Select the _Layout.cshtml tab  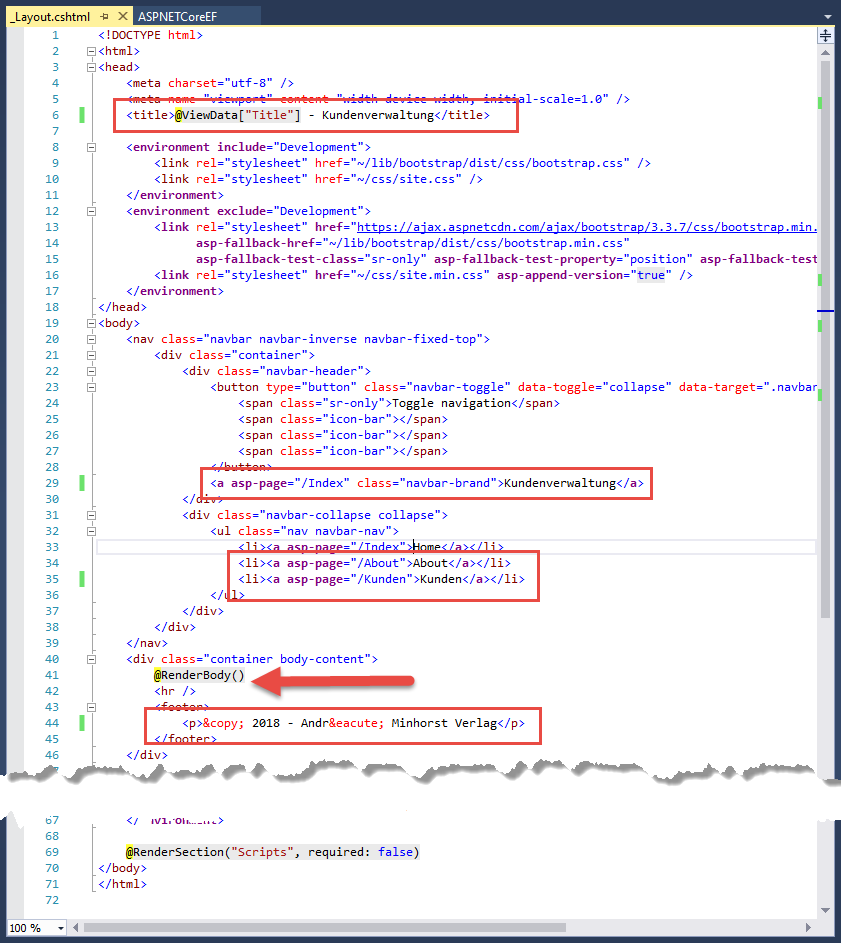50,17
